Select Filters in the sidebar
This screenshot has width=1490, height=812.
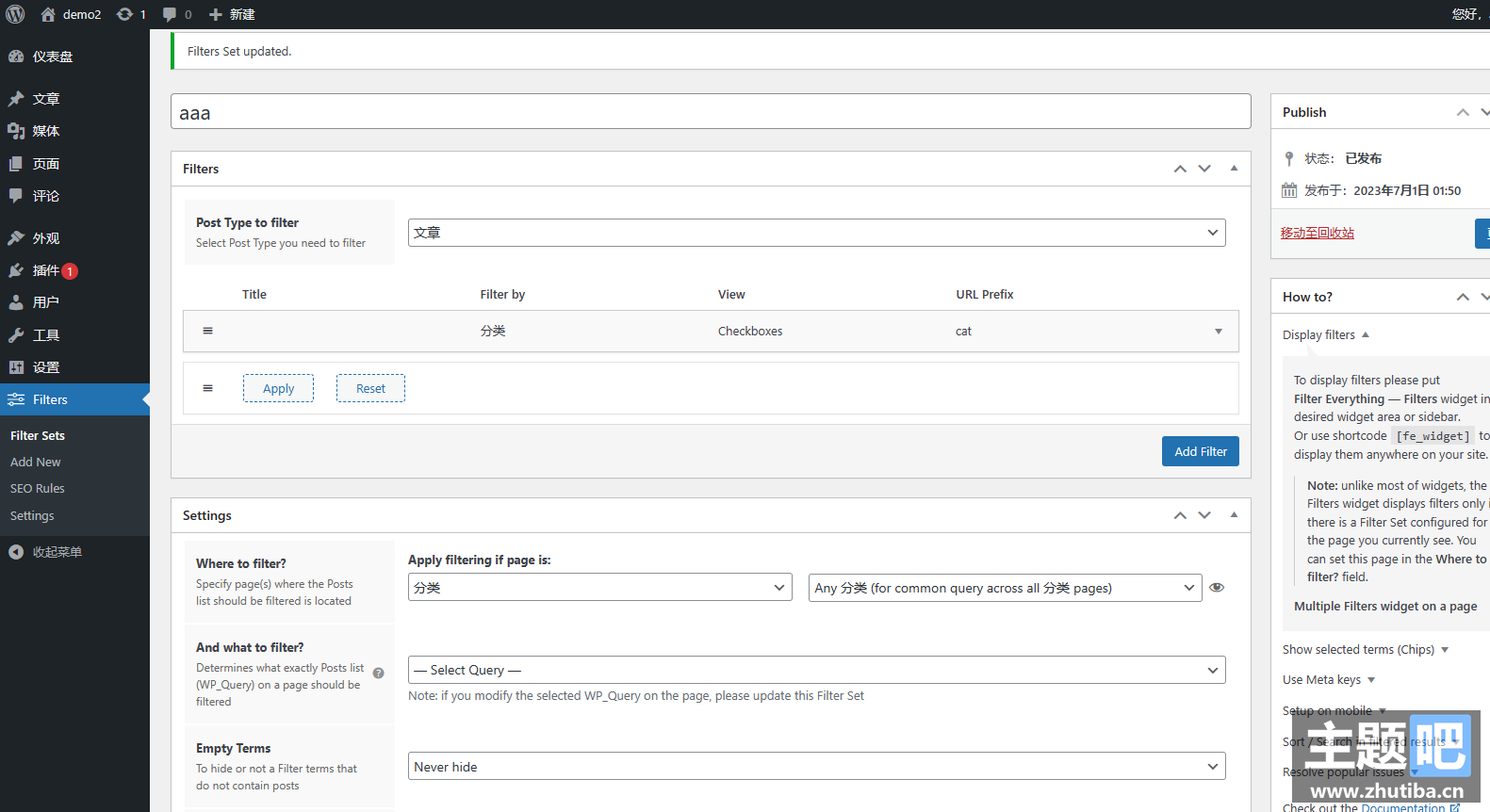pyautogui.click(x=74, y=399)
